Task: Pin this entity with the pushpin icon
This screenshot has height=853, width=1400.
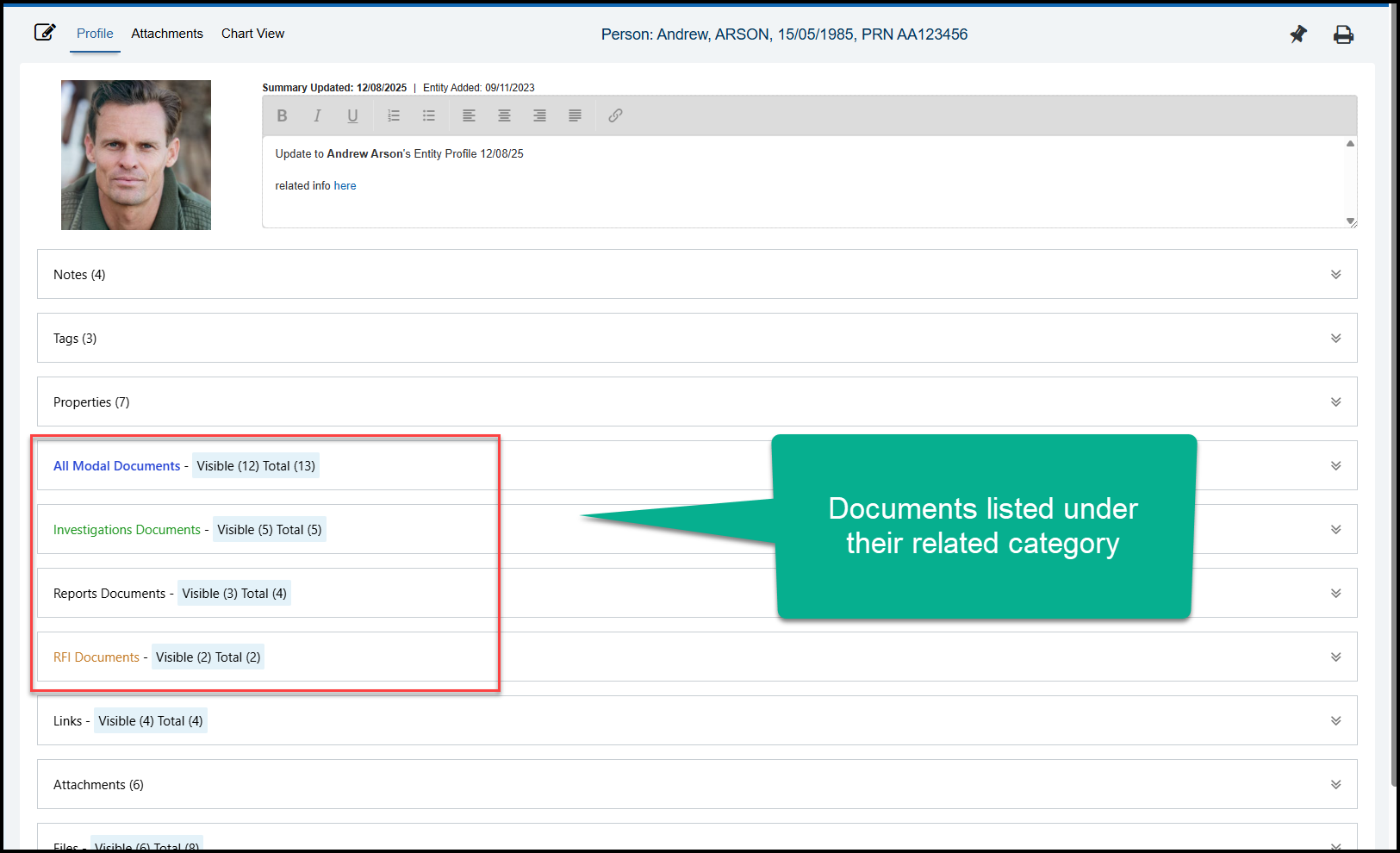Action: click(1297, 34)
